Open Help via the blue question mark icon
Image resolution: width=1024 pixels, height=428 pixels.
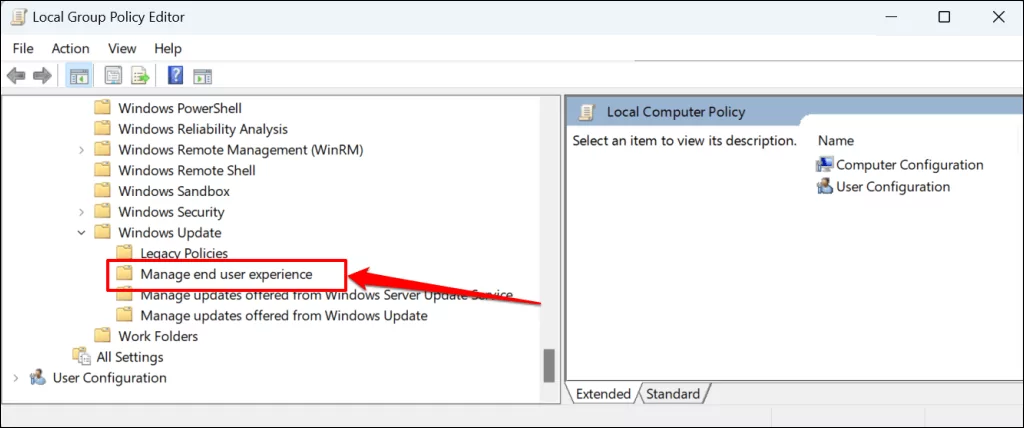coord(175,76)
